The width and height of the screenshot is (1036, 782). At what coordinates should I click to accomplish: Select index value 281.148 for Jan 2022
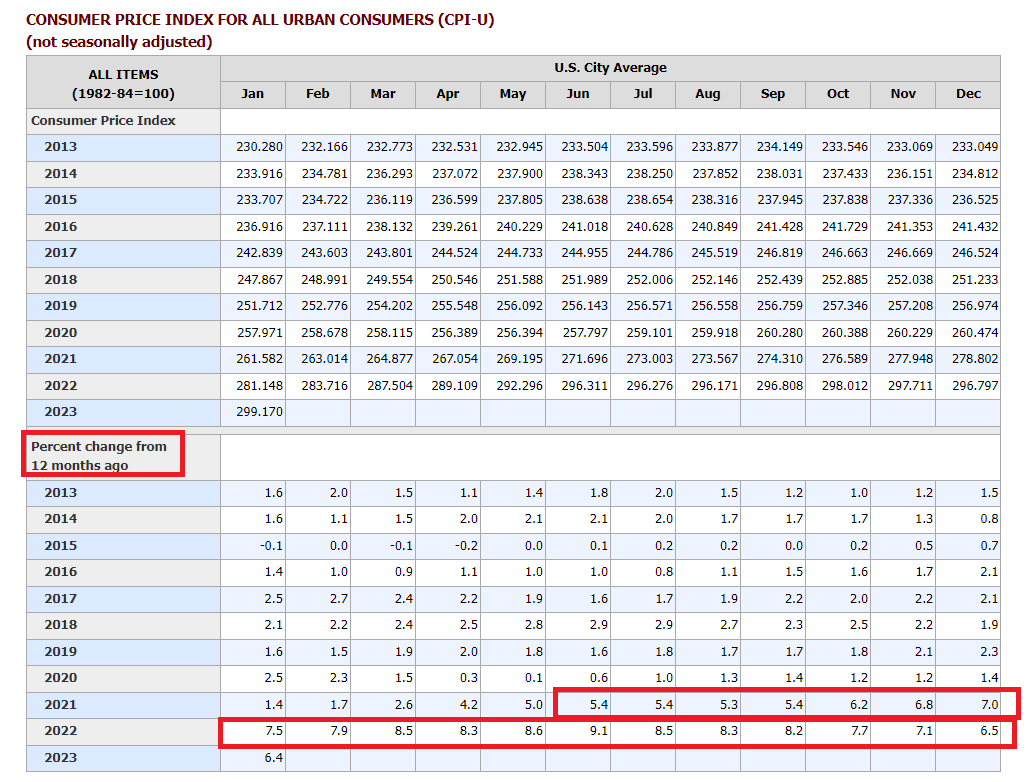(259, 386)
